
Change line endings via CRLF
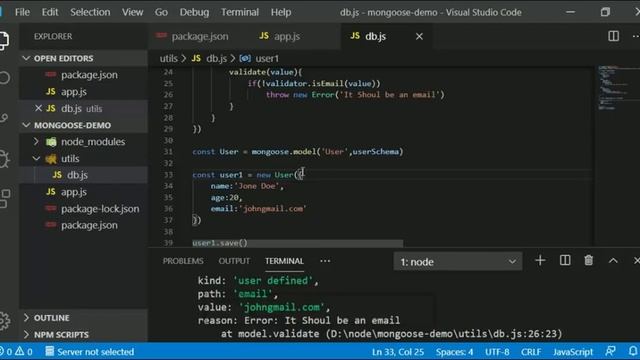531,352
